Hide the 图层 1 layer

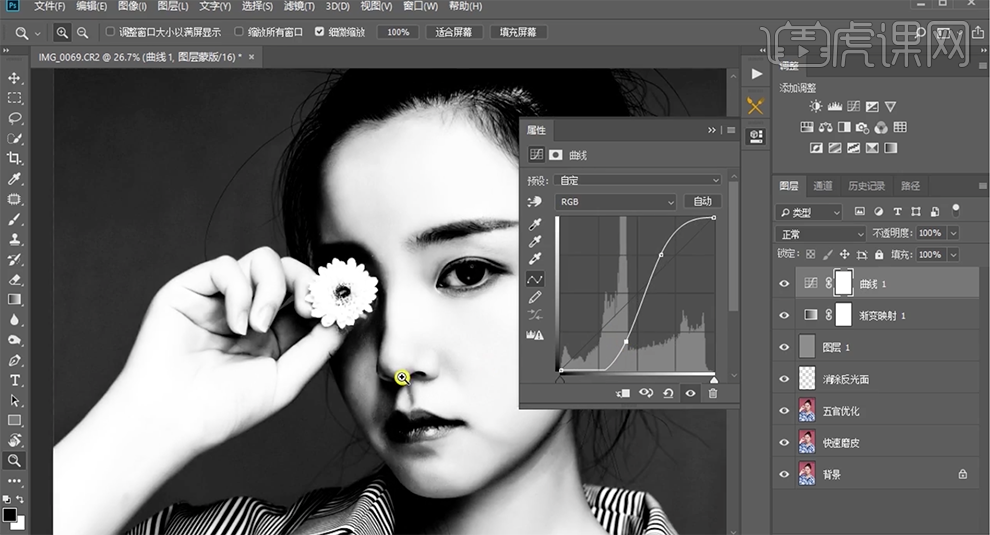point(784,347)
